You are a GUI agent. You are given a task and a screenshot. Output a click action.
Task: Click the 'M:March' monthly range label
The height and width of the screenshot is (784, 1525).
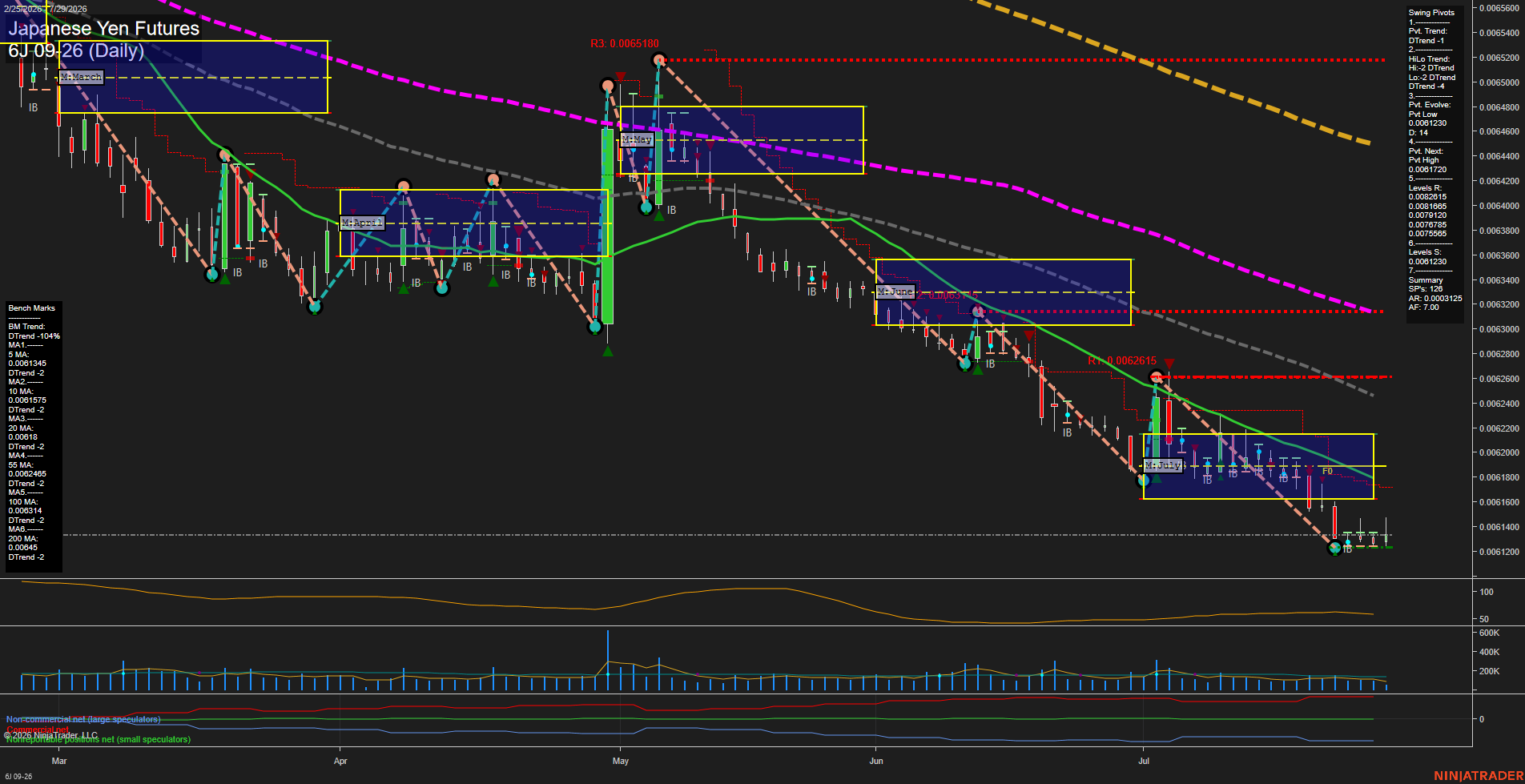pyautogui.click(x=82, y=77)
